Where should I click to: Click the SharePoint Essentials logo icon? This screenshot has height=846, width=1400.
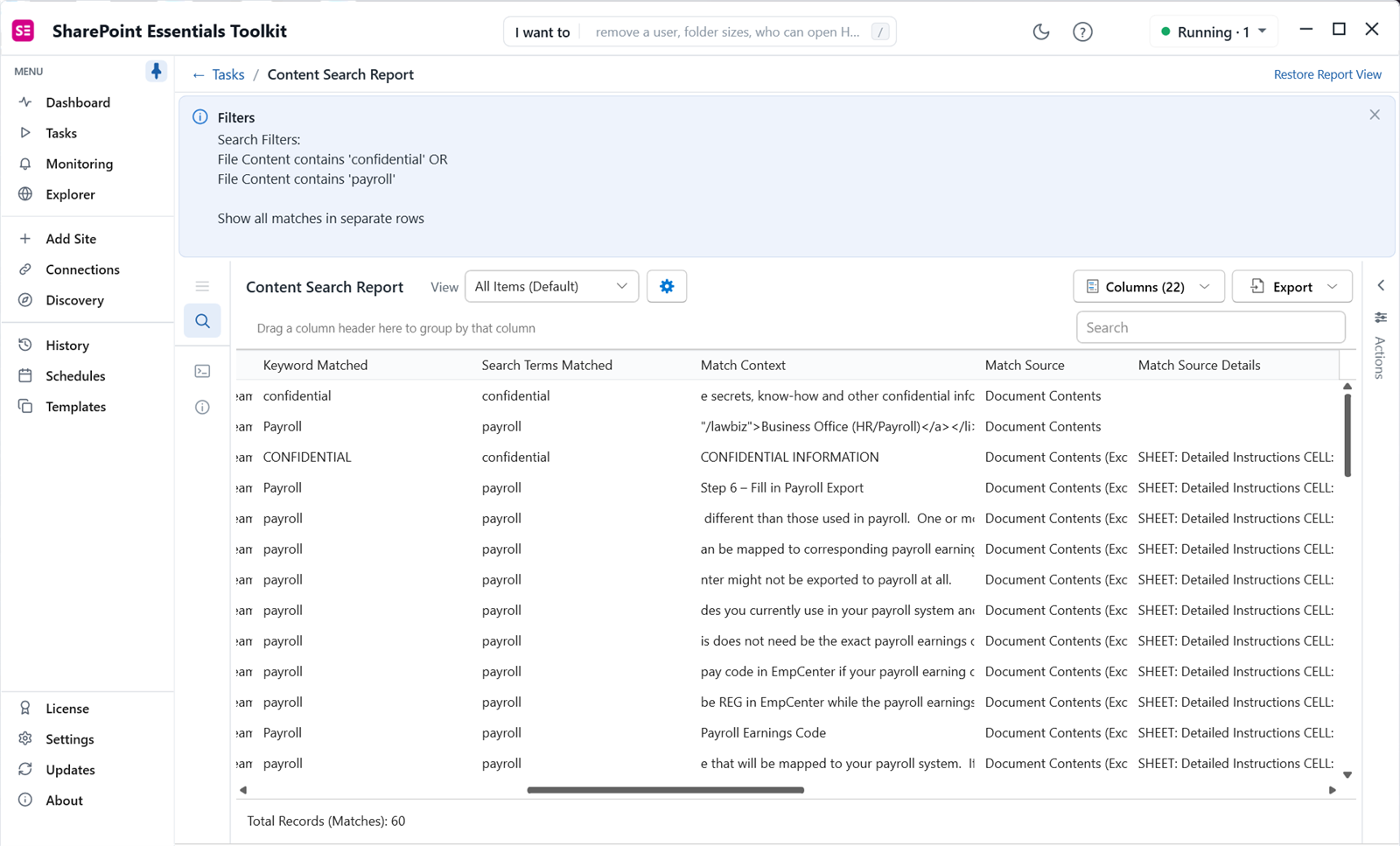click(24, 31)
